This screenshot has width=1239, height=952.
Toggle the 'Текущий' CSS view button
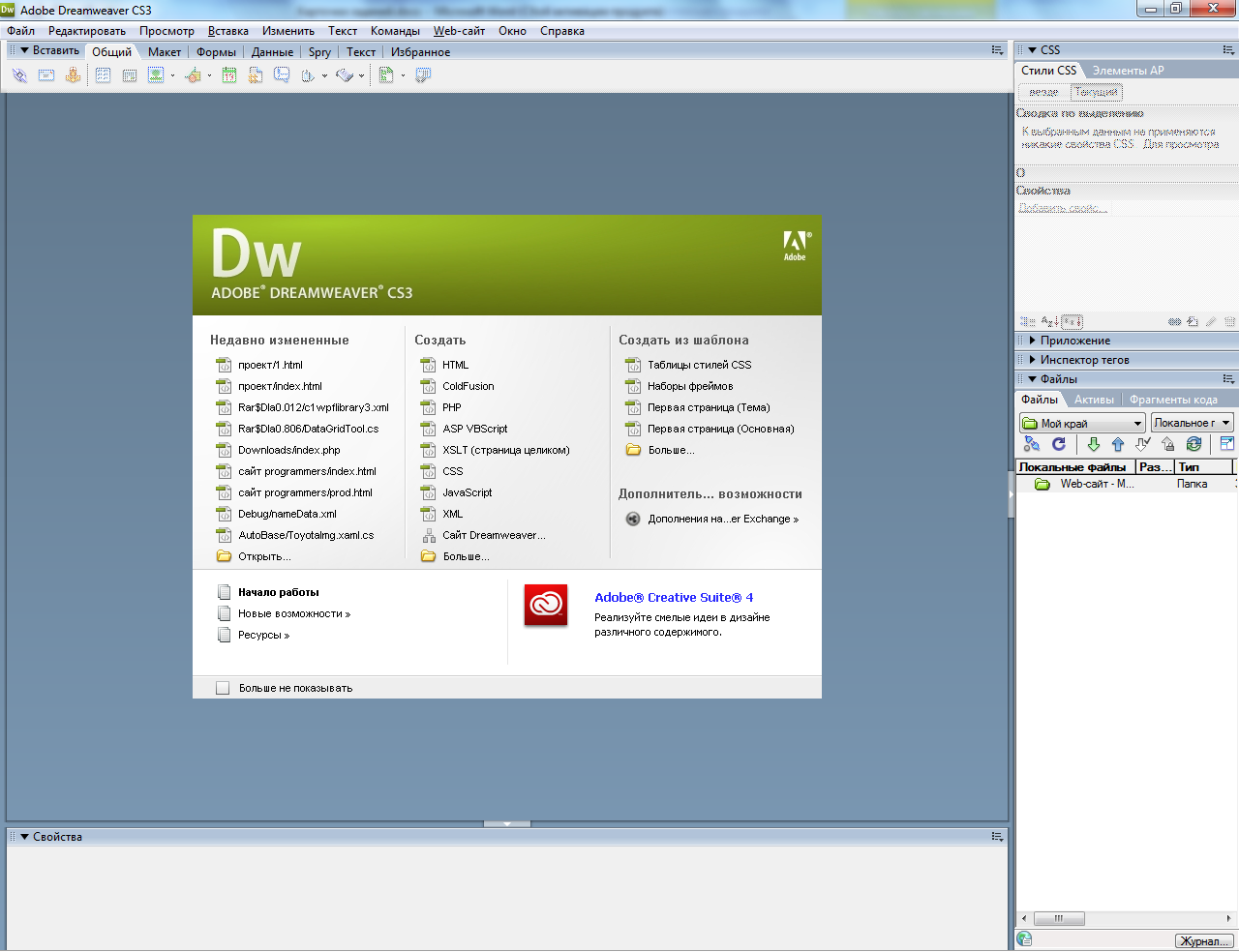pos(1096,92)
